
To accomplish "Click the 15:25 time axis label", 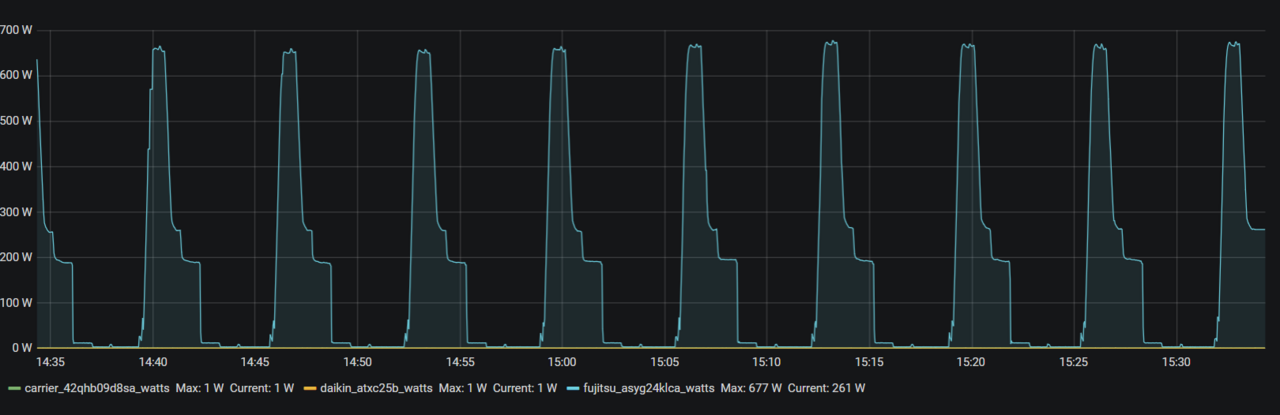I will 1074,361.
